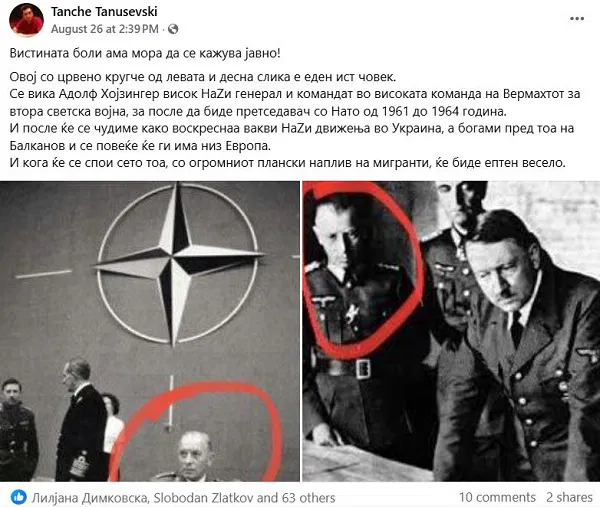Viewport: 600px width, 507px height.
Task: Open the August 26 post timestamp
Action: 105,29
